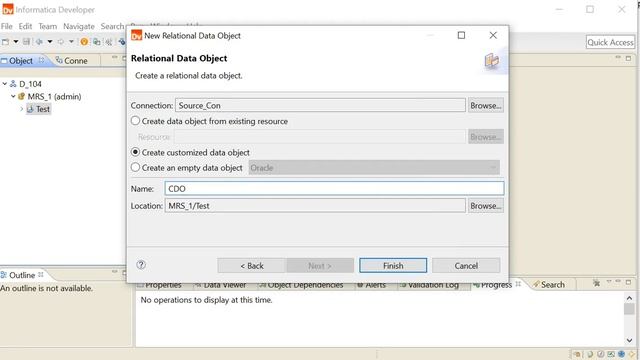640x360 pixels.
Task: Minimize the Progress view panel
Action: [618, 282]
